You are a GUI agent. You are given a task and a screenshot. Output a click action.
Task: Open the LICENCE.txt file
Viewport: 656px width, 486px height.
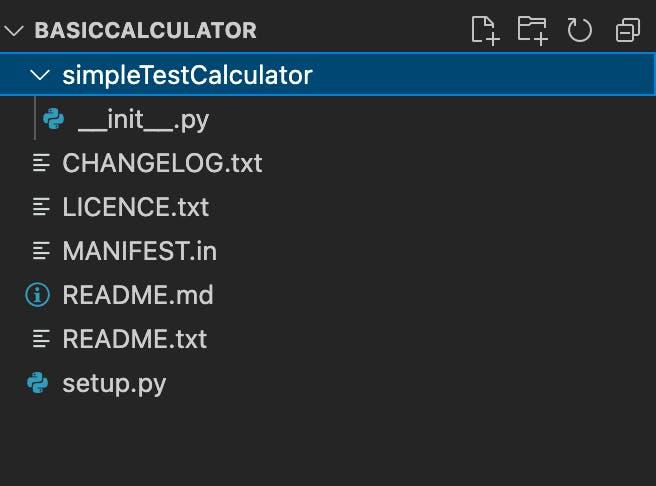coord(135,207)
